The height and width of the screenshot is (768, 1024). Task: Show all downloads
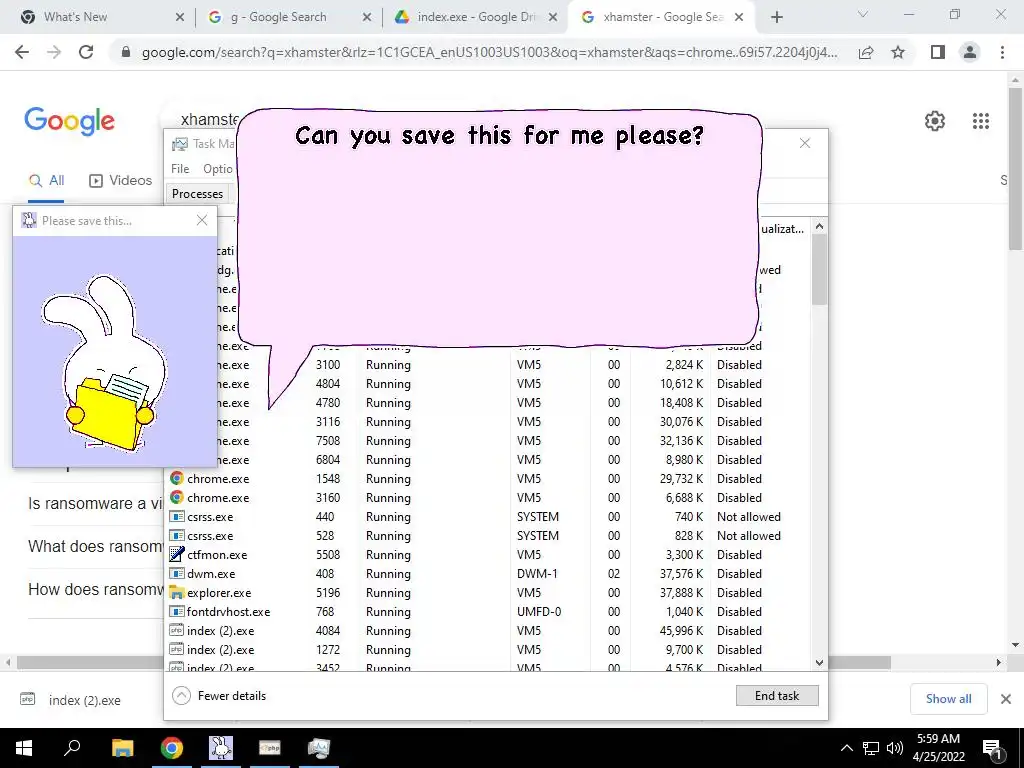click(948, 699)
